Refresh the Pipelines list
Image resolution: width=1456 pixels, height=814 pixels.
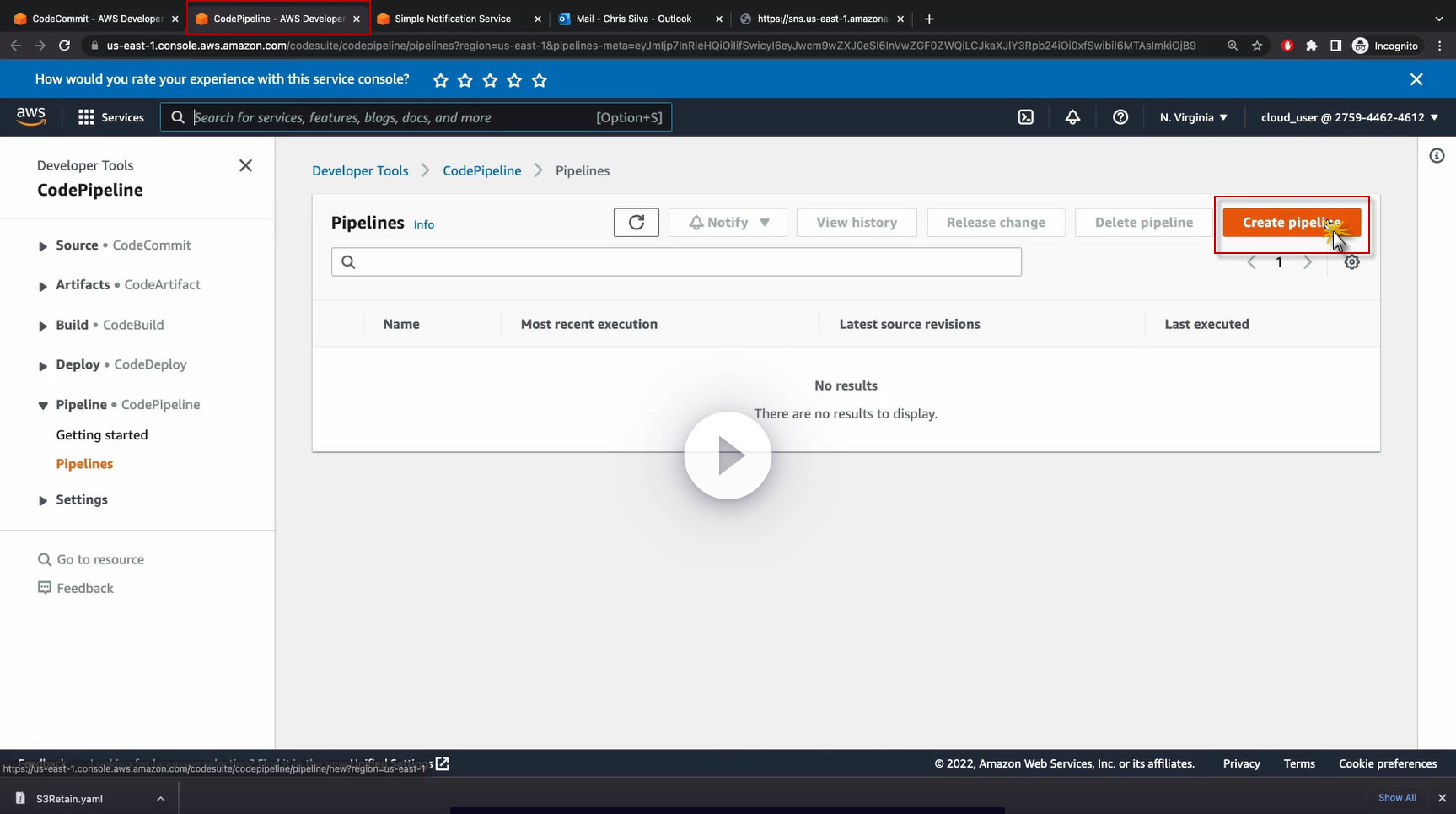point(637,223)
